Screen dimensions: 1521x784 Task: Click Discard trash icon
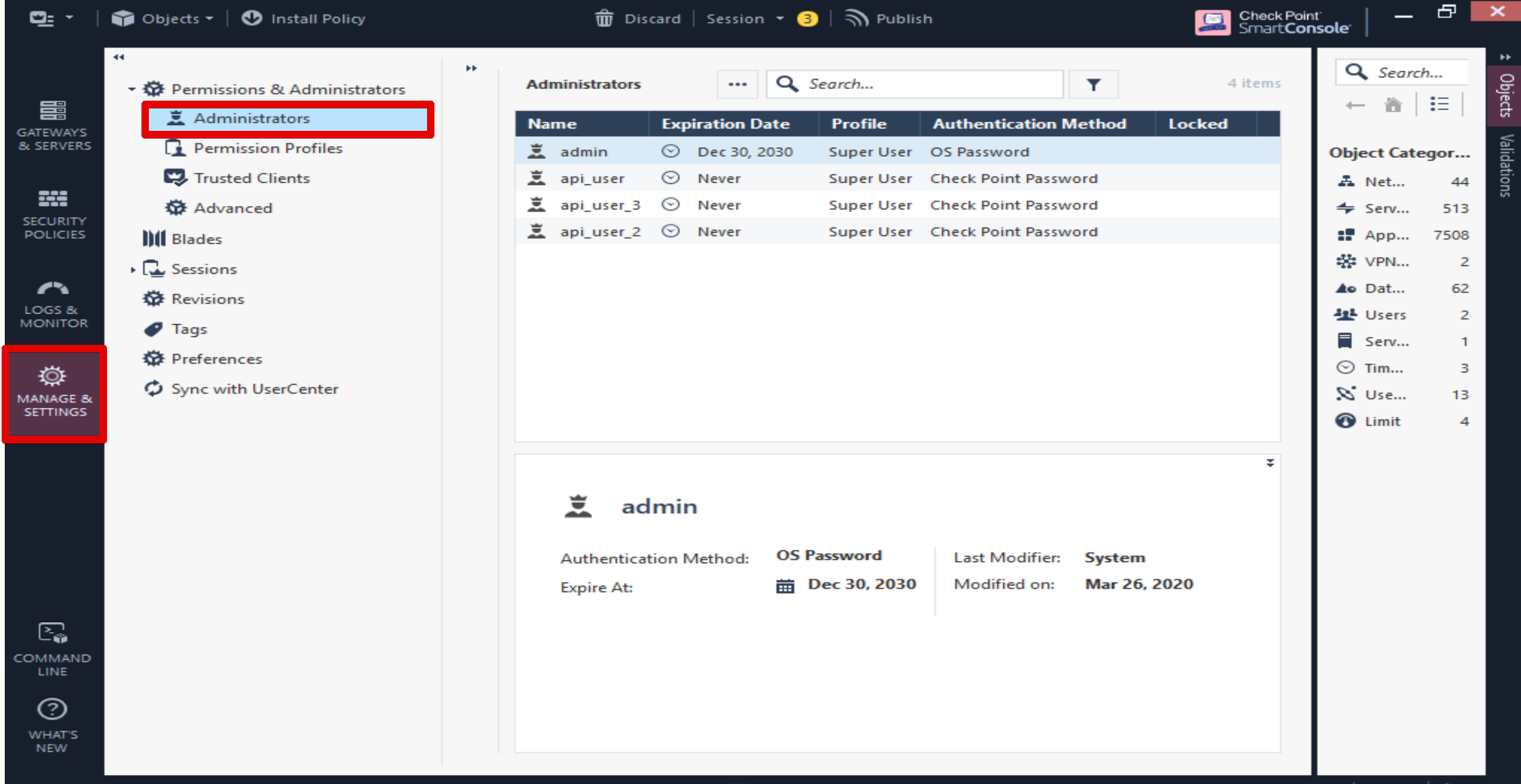tap(604, 19)
